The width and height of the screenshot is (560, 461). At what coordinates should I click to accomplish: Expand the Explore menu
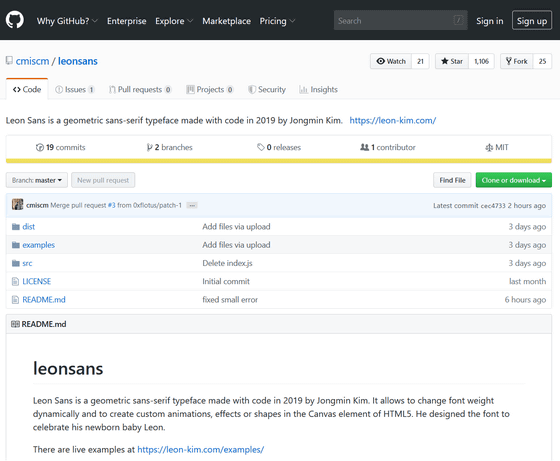coord(174,21)
